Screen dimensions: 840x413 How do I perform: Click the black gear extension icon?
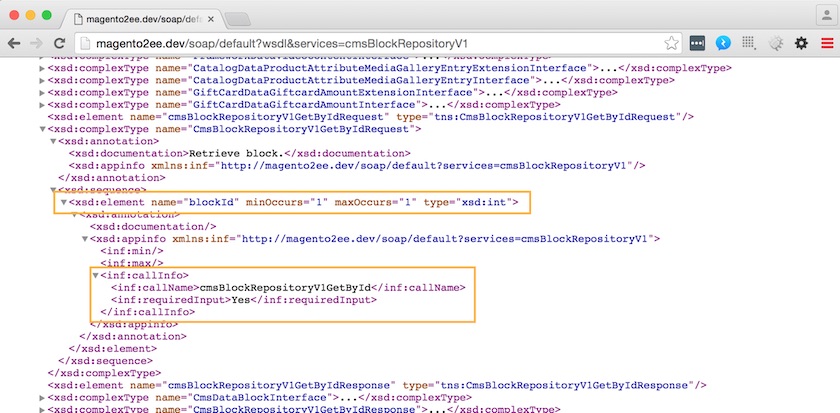[801, 43]
